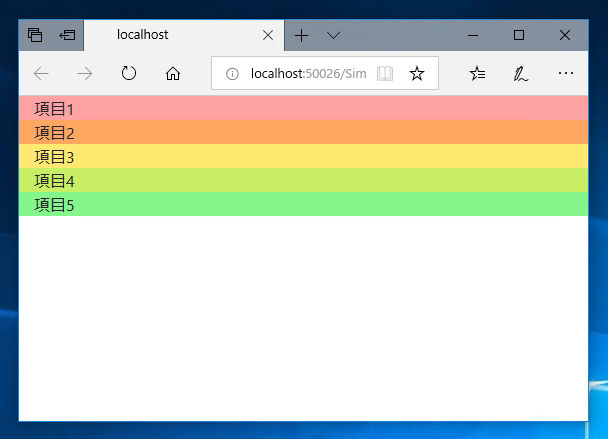The image size is (608, 439).
Task: Minimize the Edge browser window
Action: point(473,35)
